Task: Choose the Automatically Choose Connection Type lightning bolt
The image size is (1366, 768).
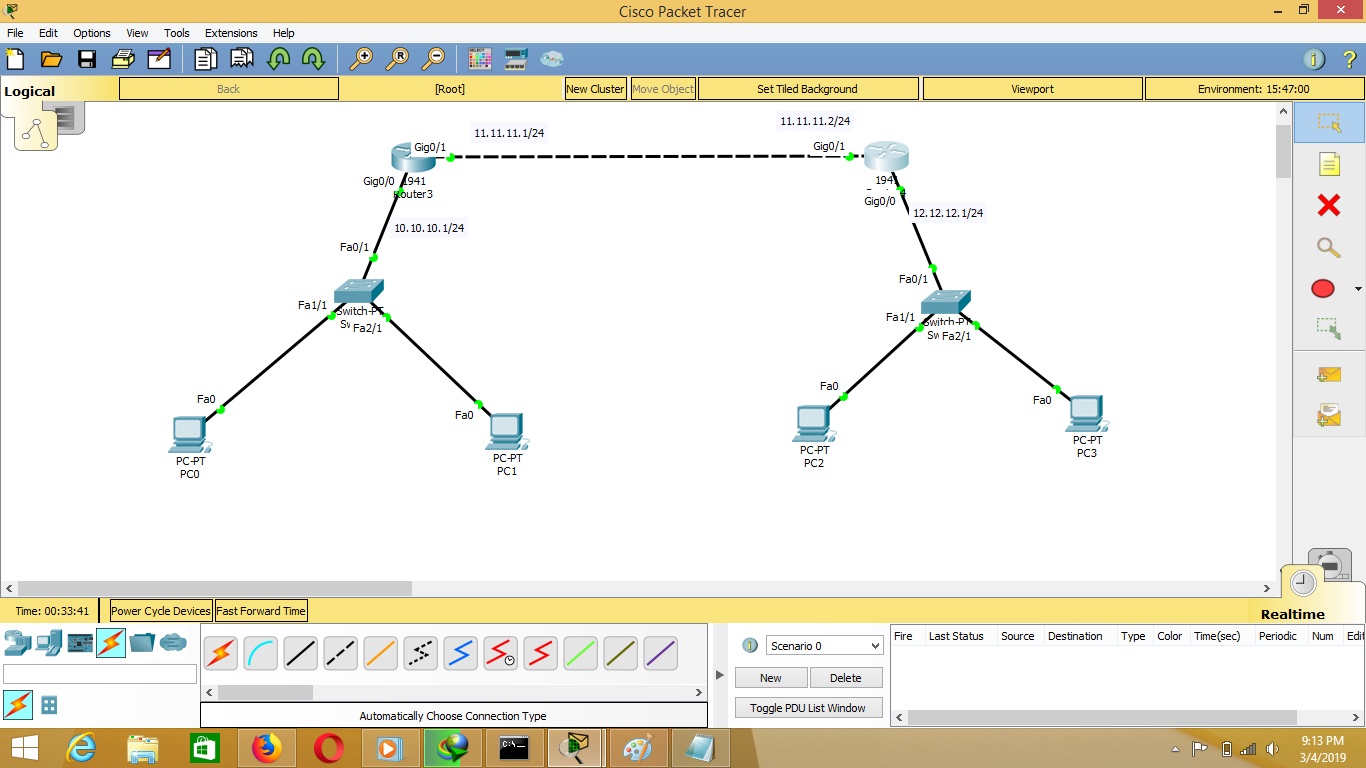Action: point(220,652)
